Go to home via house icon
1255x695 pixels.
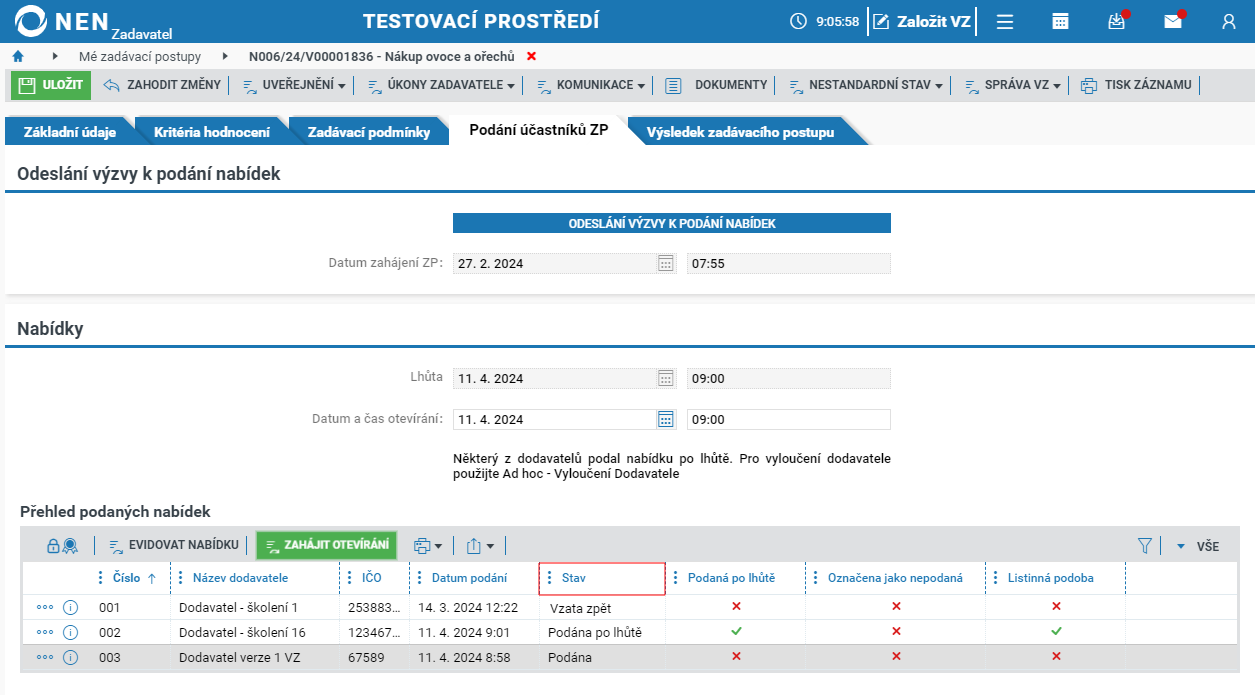pos(18,56)
